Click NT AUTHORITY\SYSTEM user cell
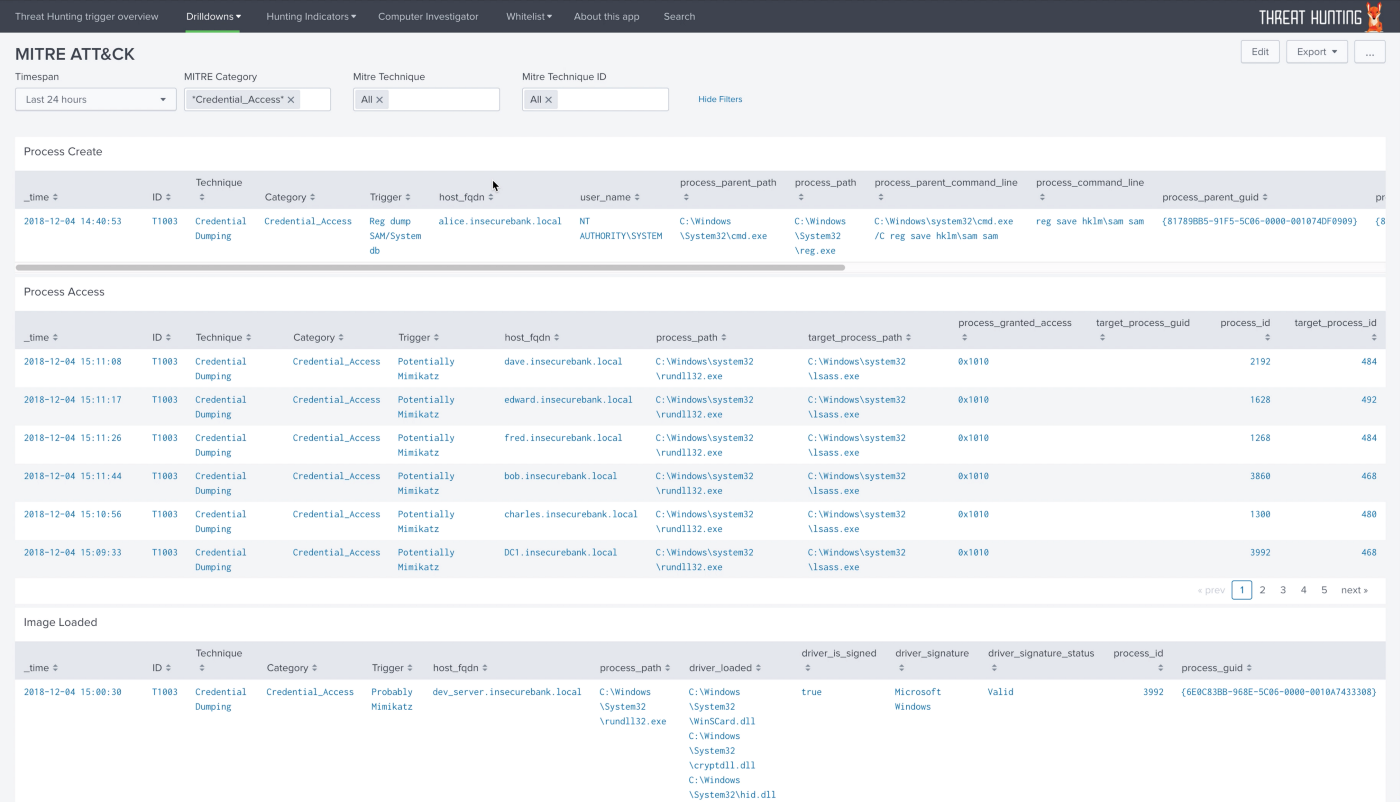The height and width of the screenshot is (802, 1400). click(x=621, y=228)
